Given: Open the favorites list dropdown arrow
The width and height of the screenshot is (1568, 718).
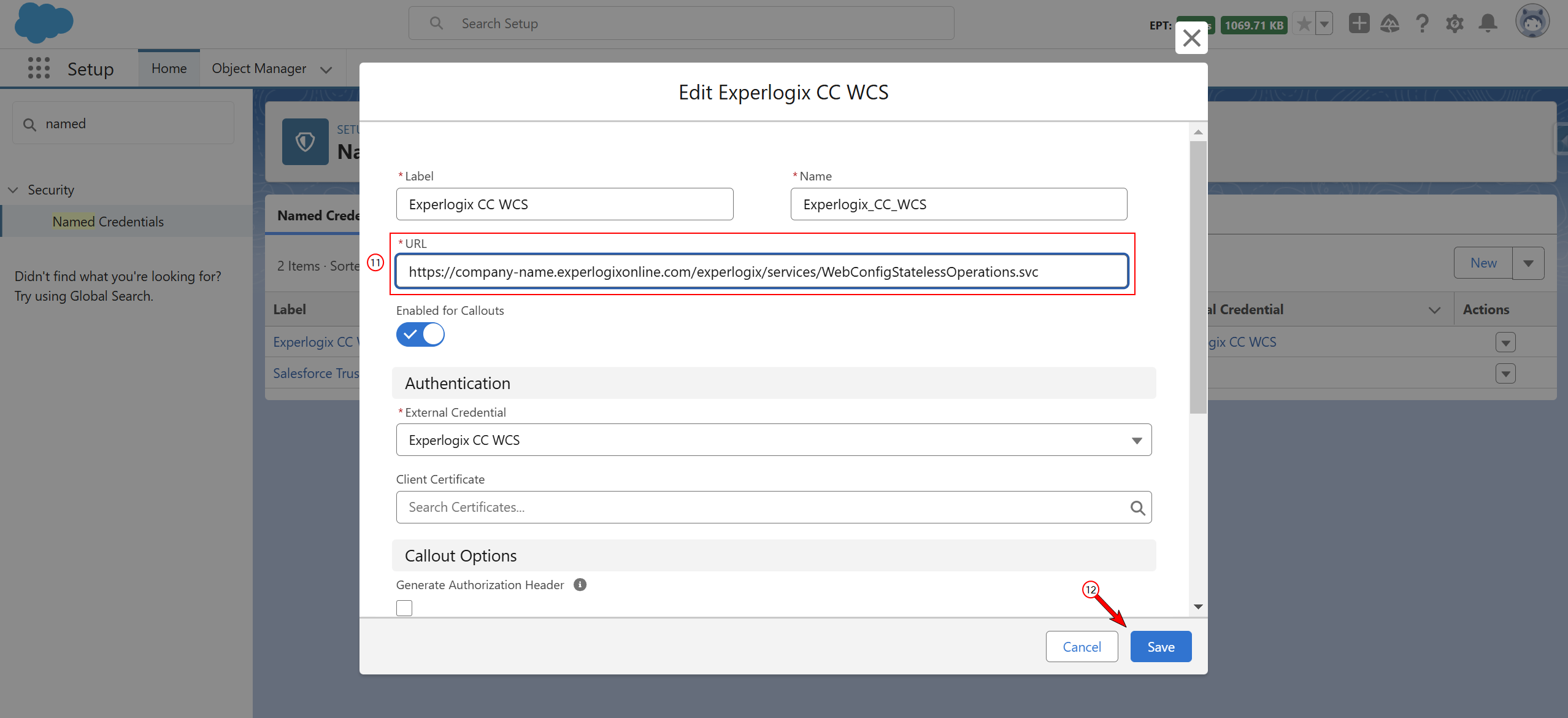Looking at the screenshot, I should [1324, 25].
